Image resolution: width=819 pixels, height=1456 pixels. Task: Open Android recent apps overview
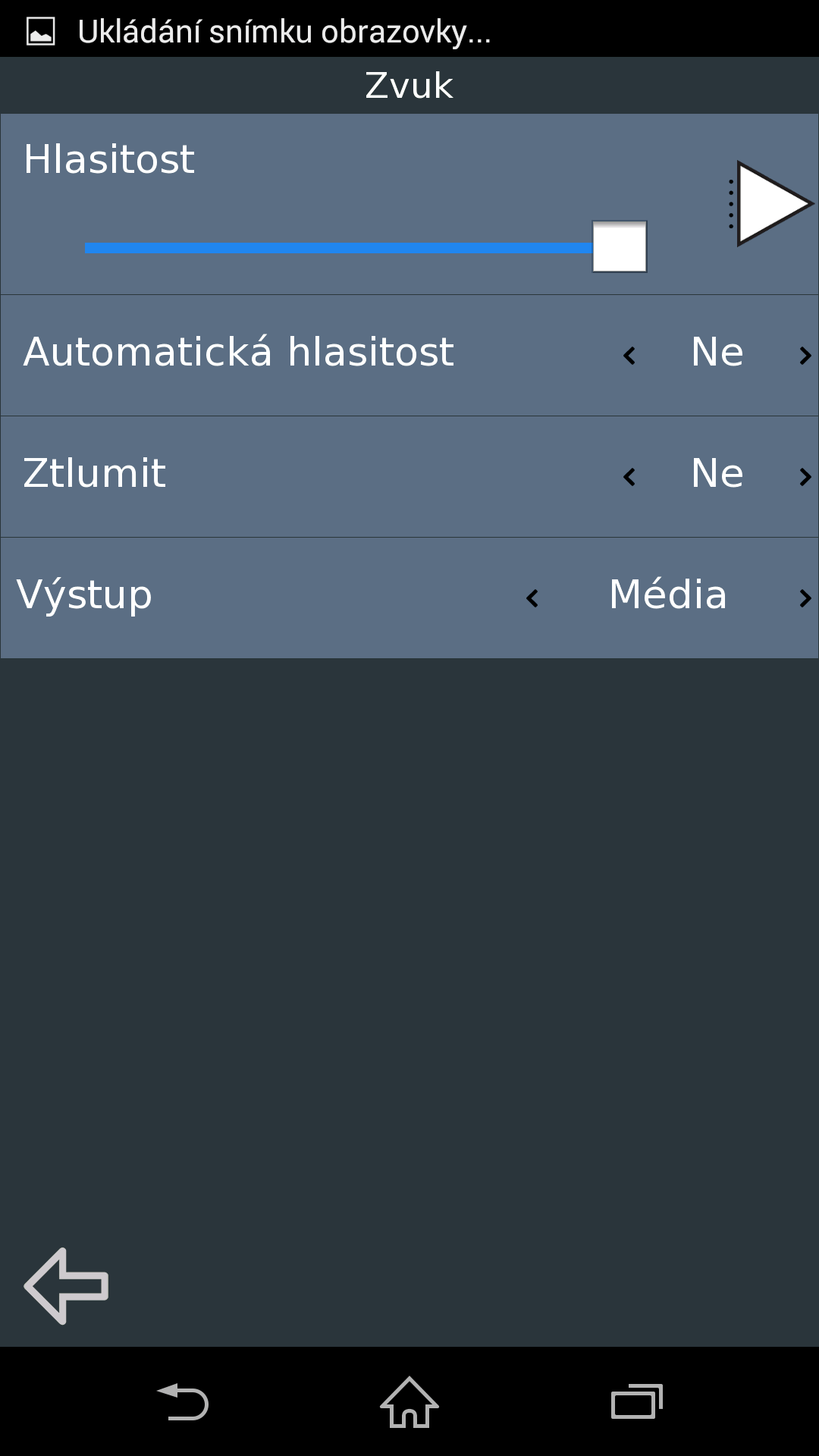click(x=636, y=1402)
